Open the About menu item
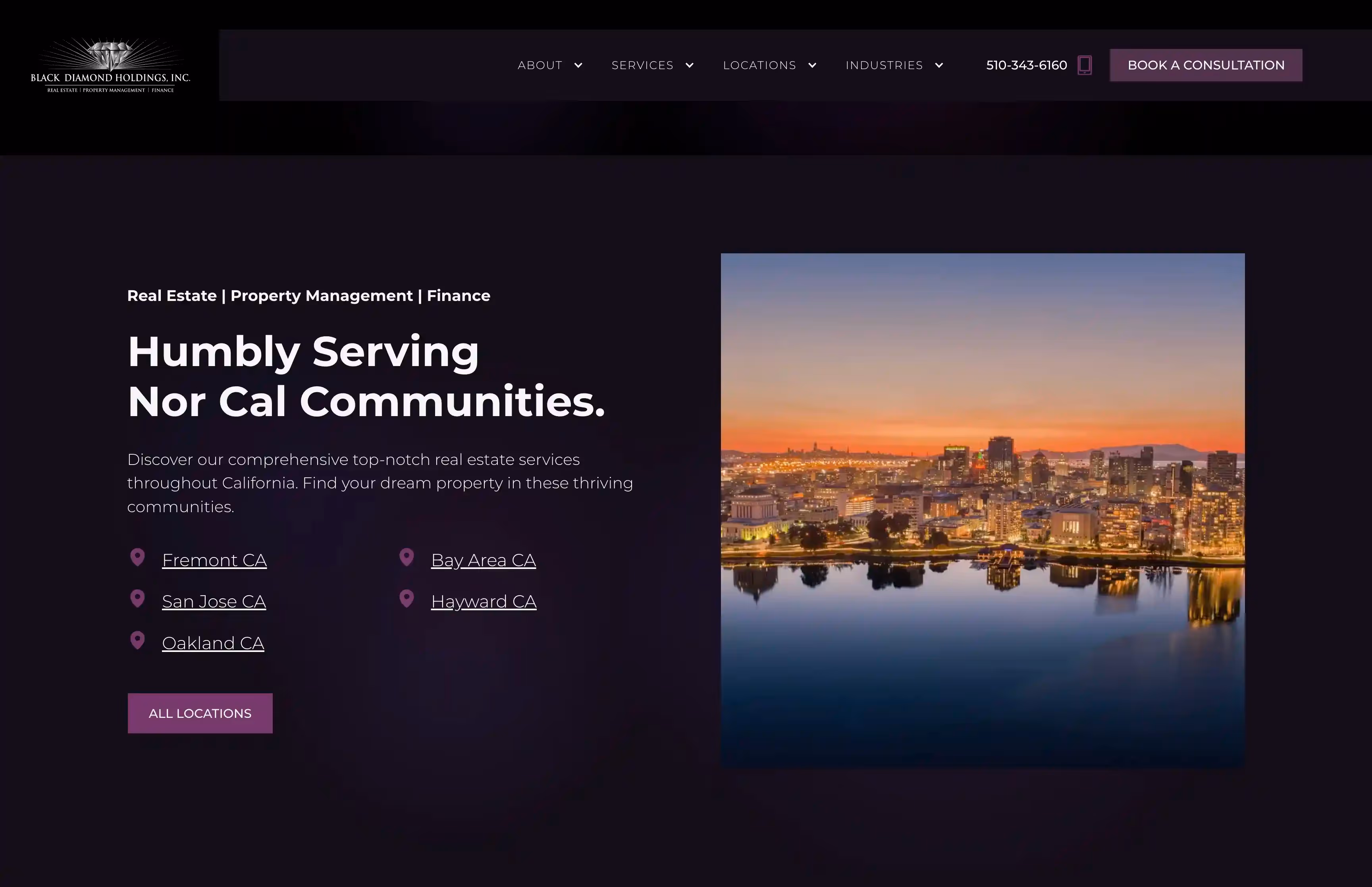 (540, 66)
